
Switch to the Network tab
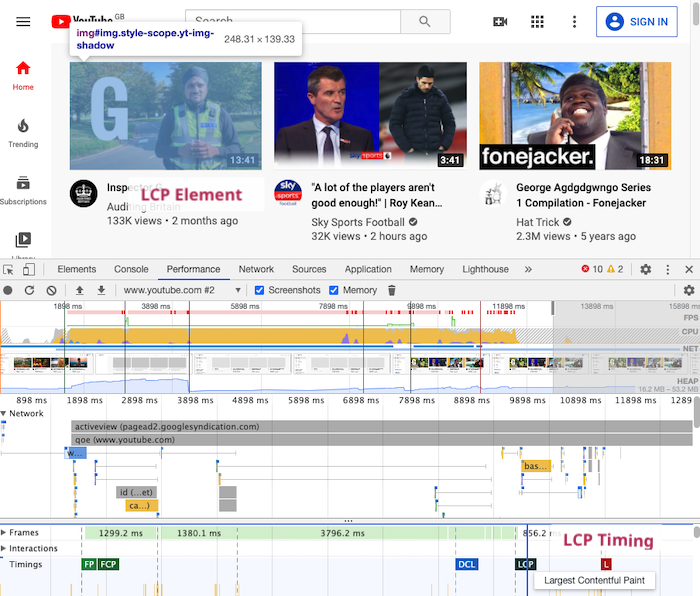(x=256, y=269)
